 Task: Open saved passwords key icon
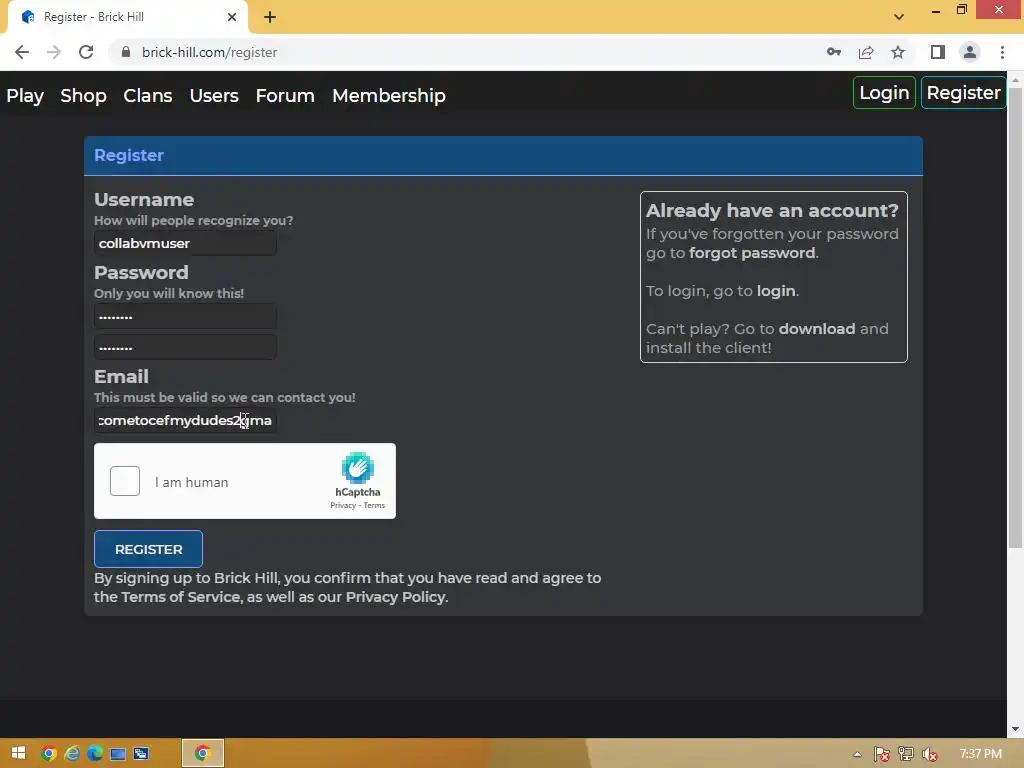[x=834, y=52]
